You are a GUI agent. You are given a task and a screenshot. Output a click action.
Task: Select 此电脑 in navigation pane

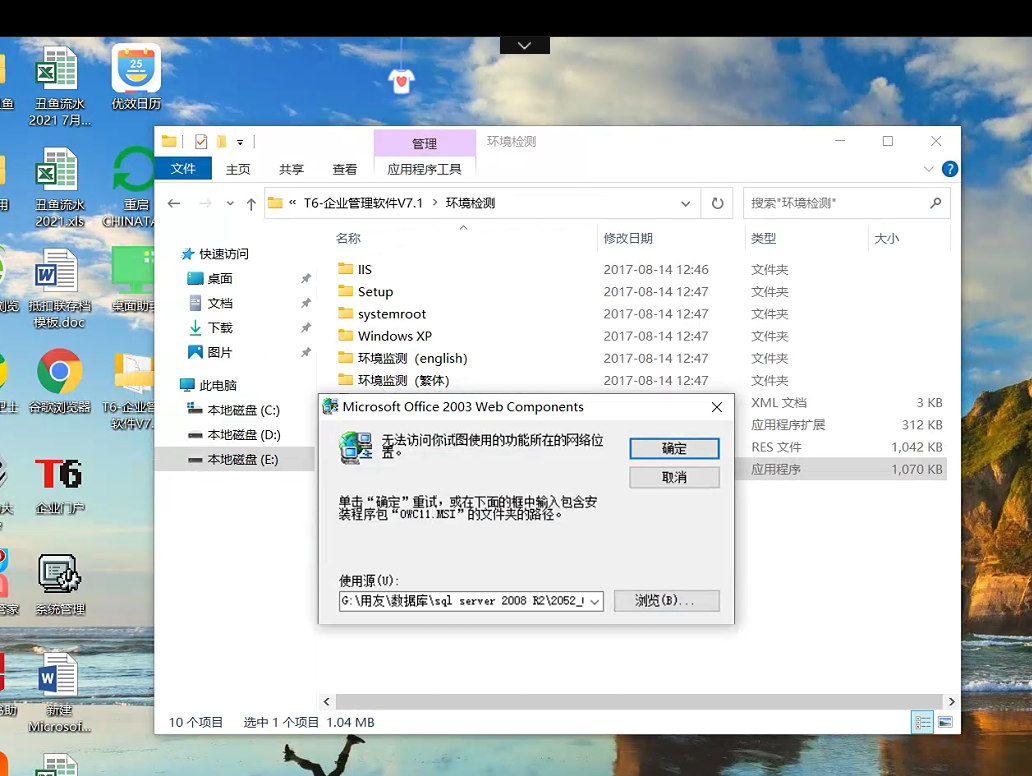209,385
